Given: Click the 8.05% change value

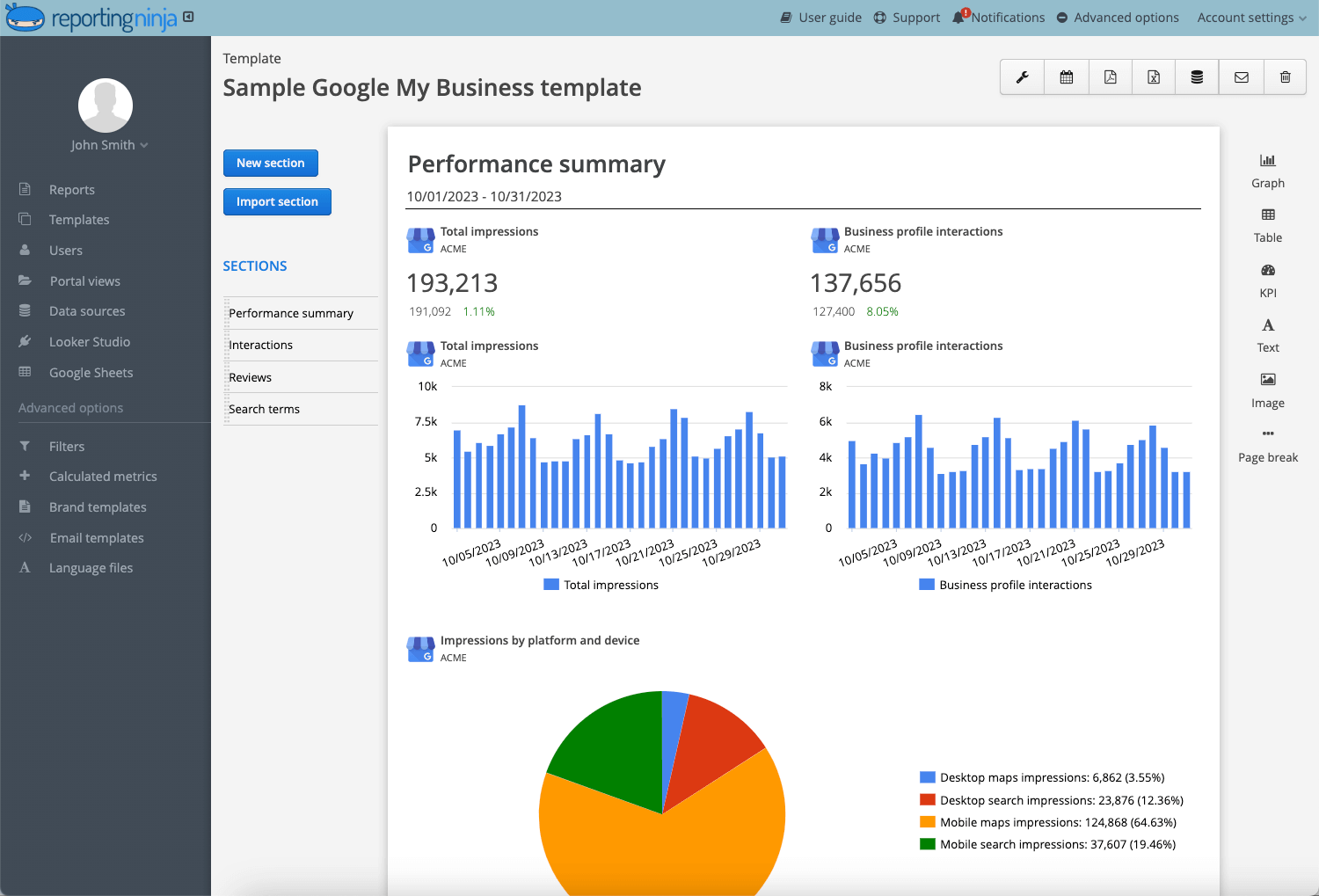Looking at the screenshot, I should tap(882, 311).
